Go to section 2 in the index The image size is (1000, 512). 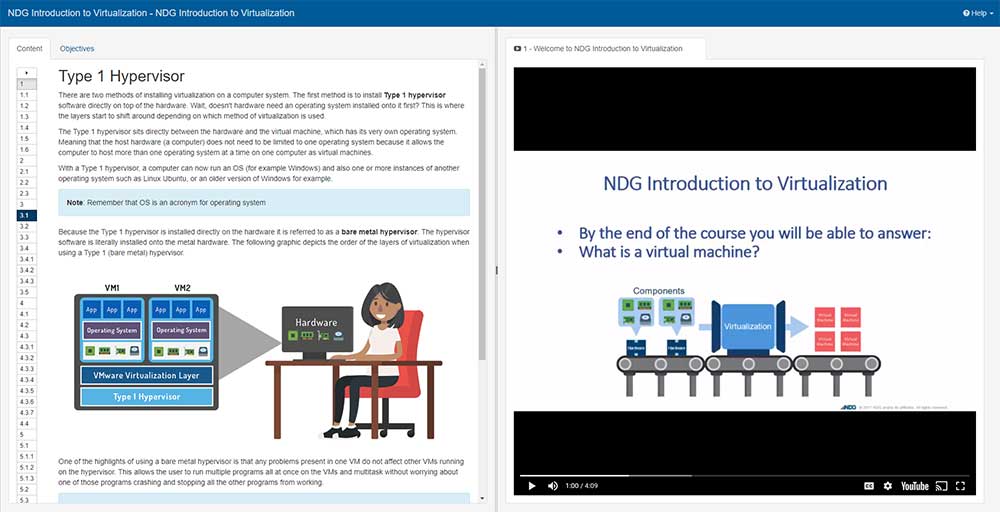pos(26,161)
